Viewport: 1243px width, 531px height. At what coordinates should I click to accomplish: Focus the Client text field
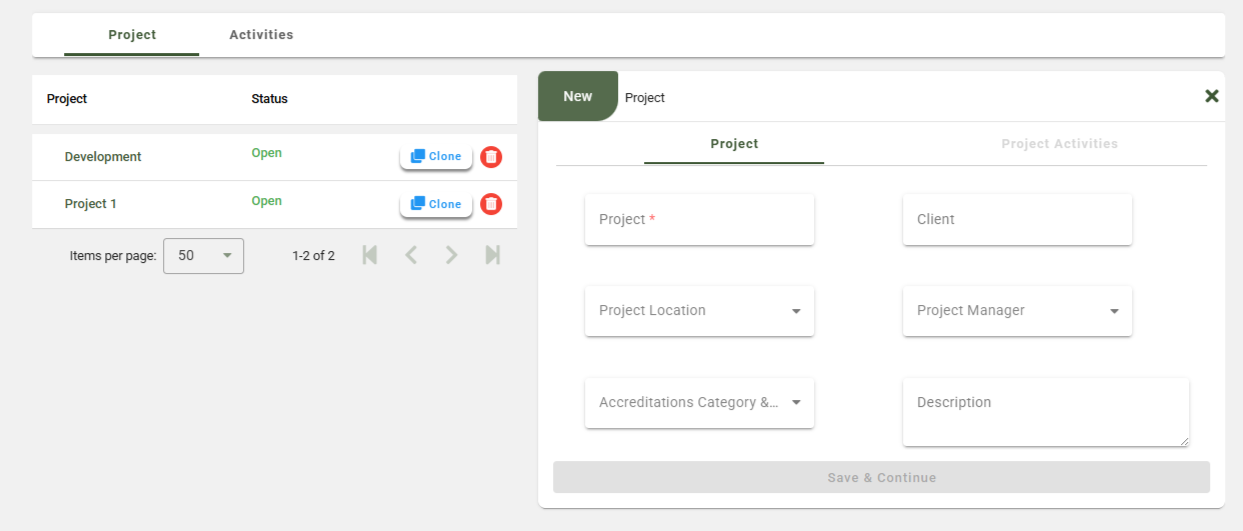pos(1017,220)
